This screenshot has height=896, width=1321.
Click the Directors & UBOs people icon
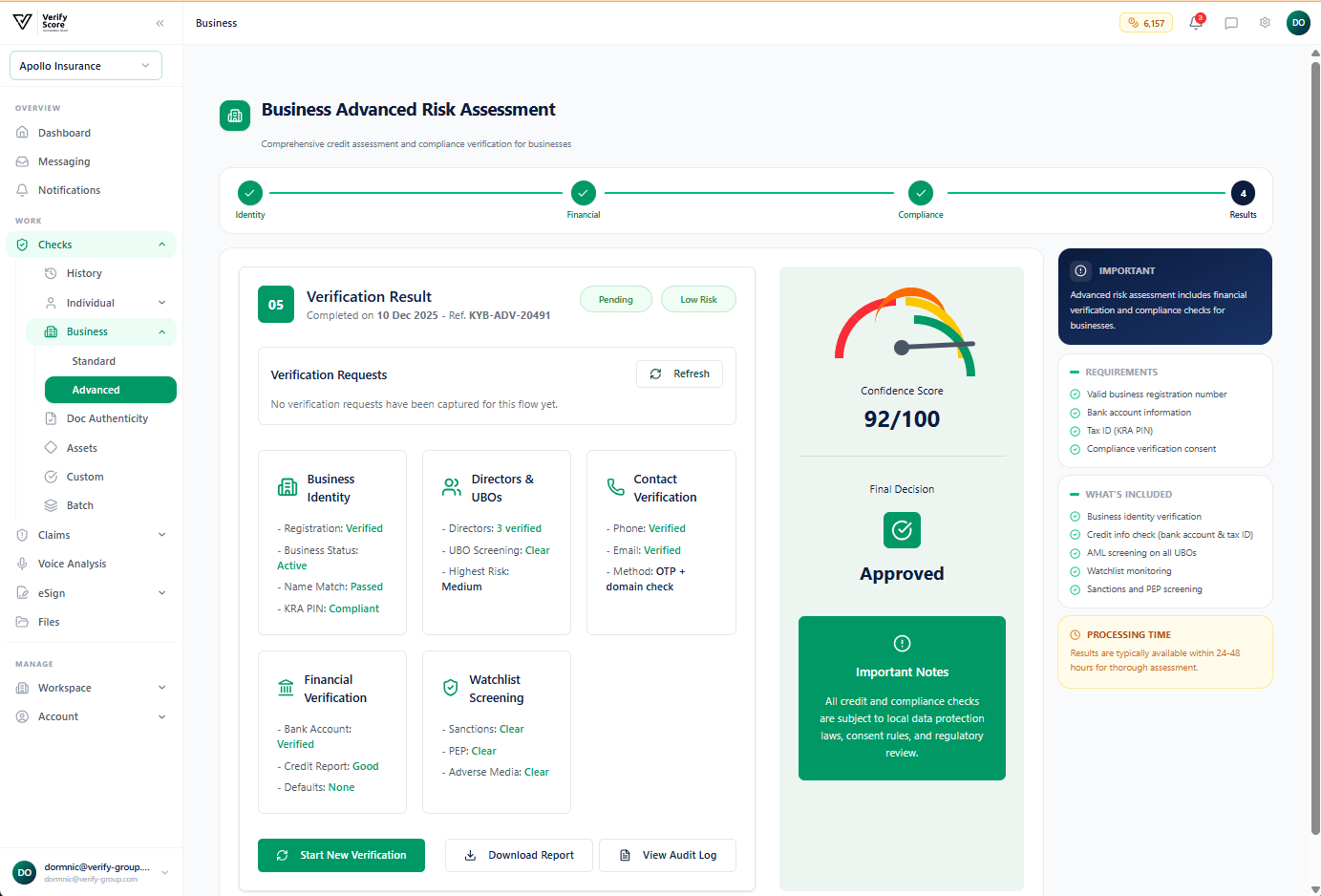tap(452, 487)
